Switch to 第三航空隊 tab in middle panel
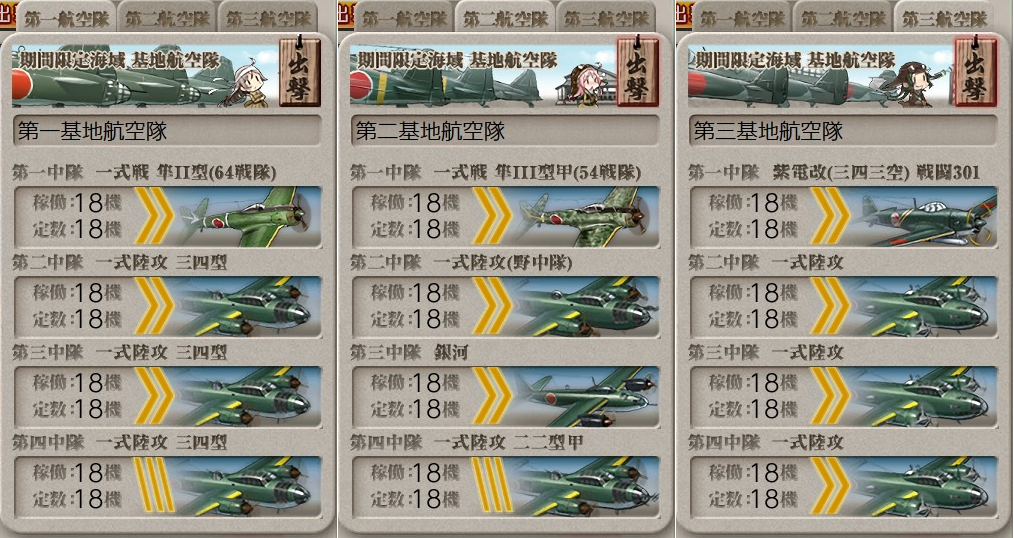 point(606,18)
